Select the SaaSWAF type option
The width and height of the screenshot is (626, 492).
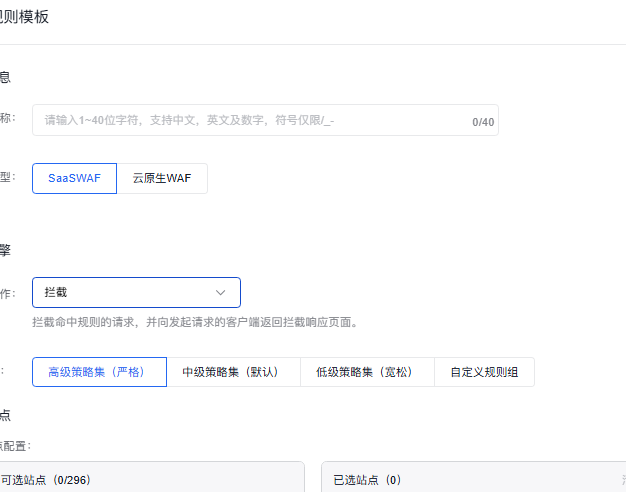[x=74, y=178]
